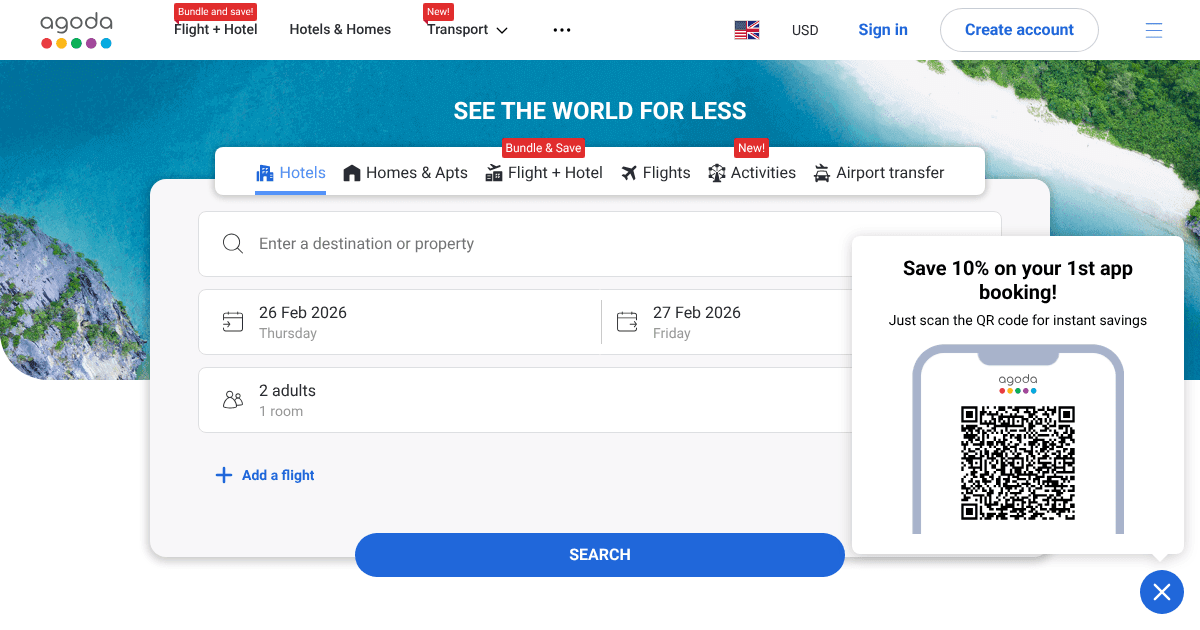
Task: Click the check-in calendar icon
Action: 233,322
